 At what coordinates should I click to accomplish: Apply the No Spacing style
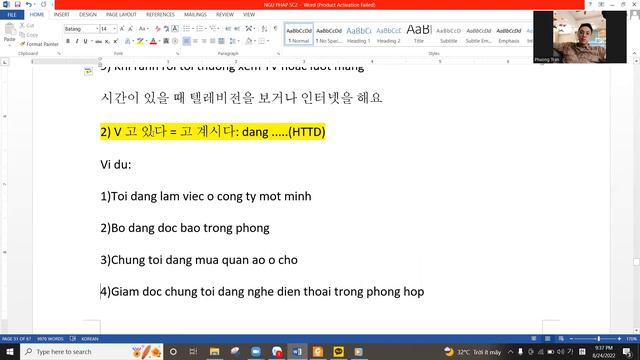tap(329, 34)
